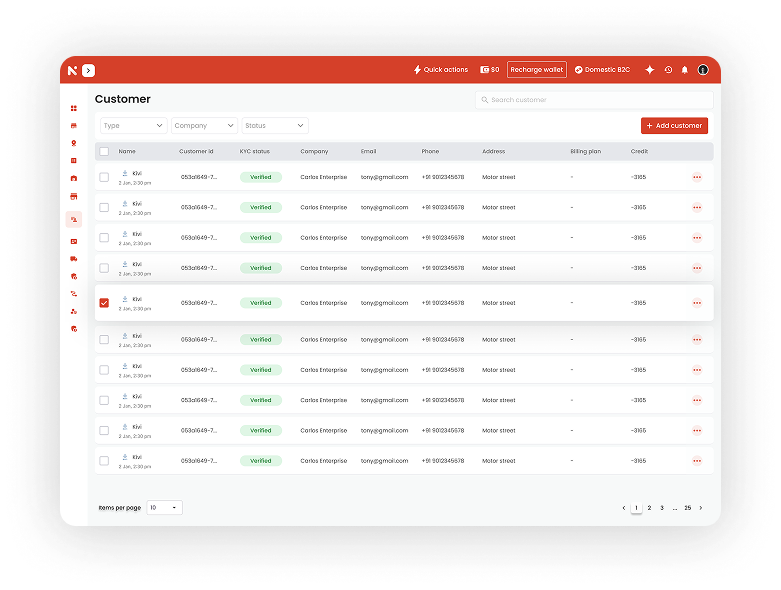
Task: Focus the Search customer field
Action: click(594, 100)
